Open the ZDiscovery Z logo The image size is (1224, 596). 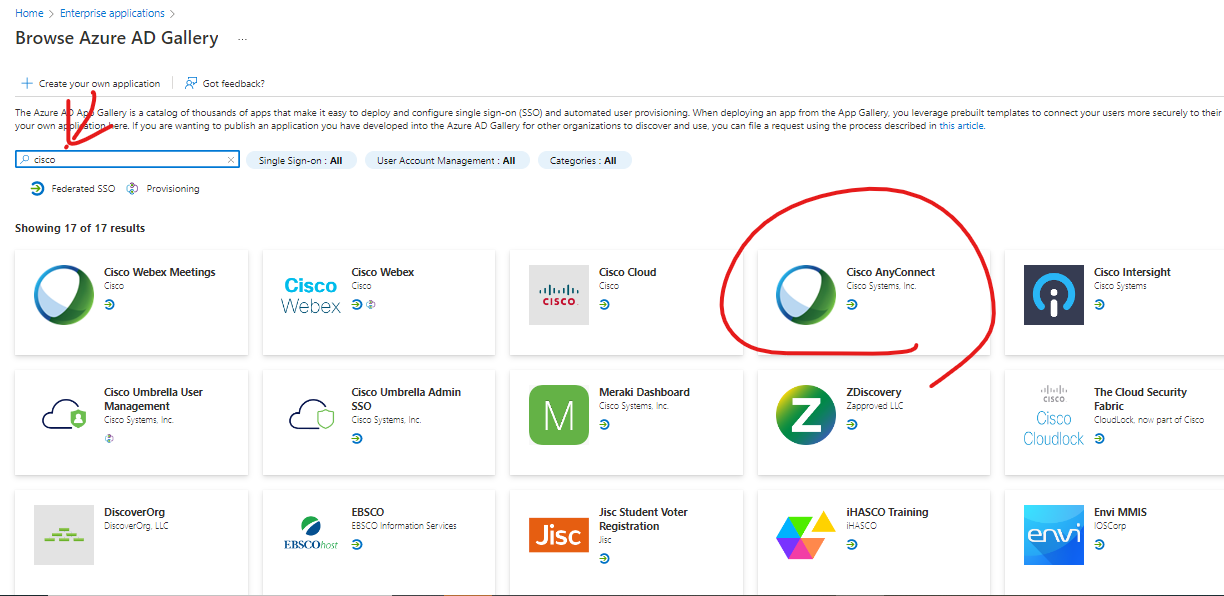(x=806, y=415)
